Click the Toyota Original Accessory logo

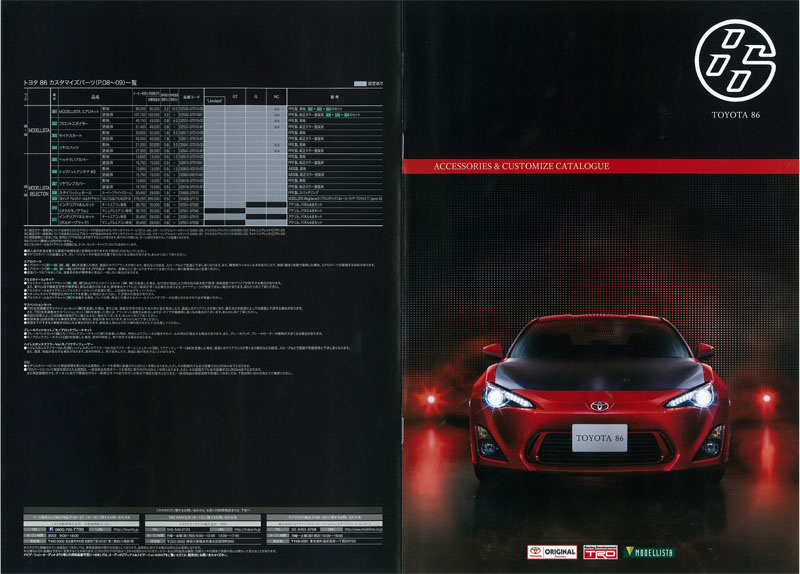coord(552,552)
